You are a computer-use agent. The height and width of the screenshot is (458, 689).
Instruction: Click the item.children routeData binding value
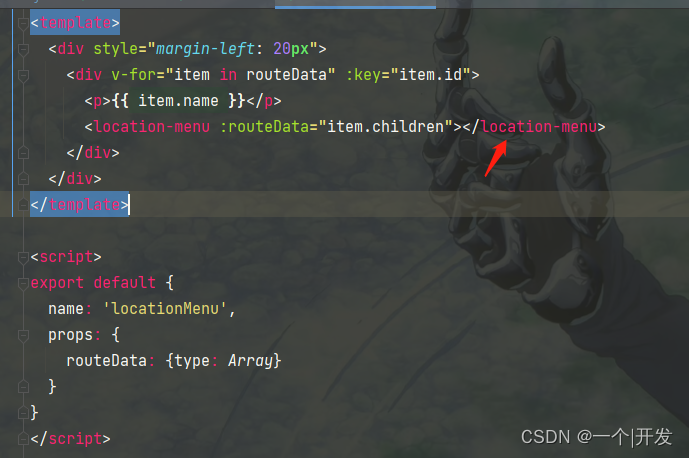(386, 127)
